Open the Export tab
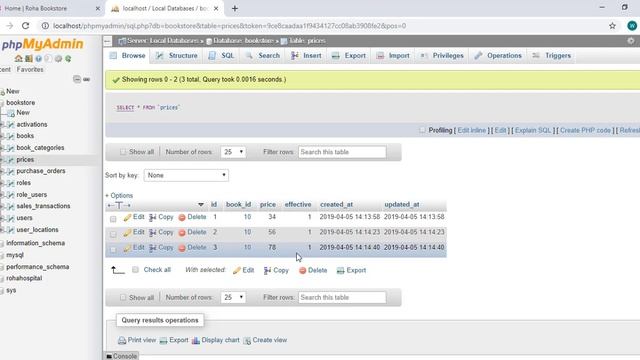This screenshot has width=640, height=360. tap(349, 56)
